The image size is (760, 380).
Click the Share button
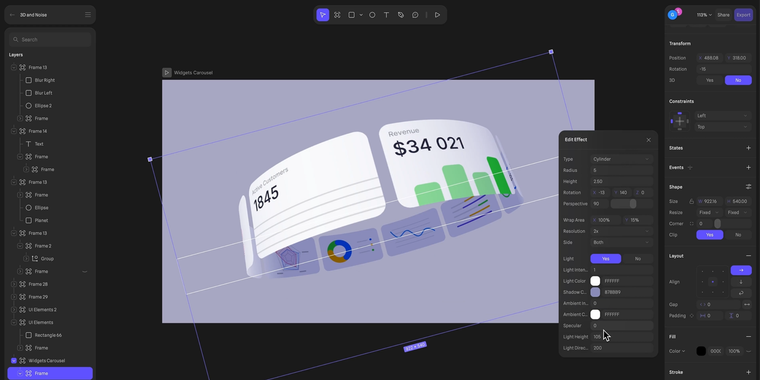point(723,15)
